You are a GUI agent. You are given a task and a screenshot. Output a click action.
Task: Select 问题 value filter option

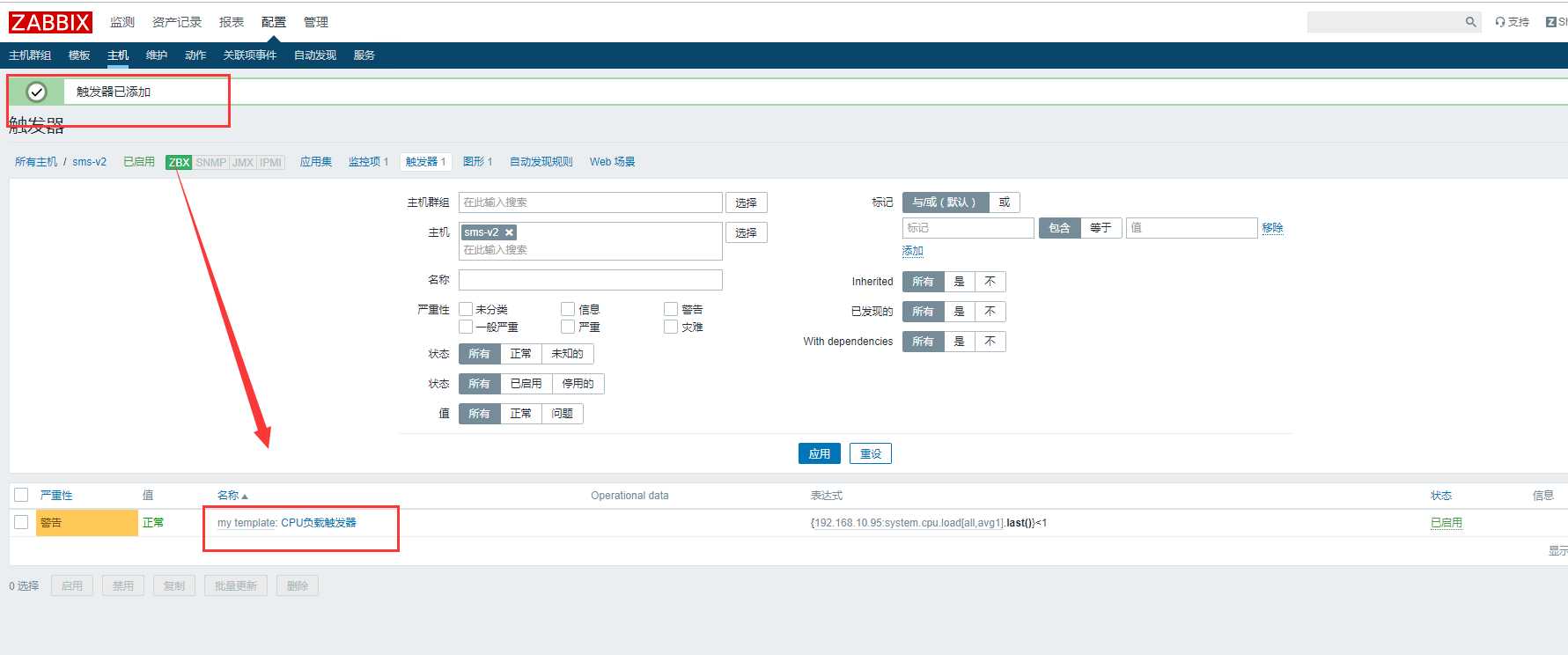563,414
